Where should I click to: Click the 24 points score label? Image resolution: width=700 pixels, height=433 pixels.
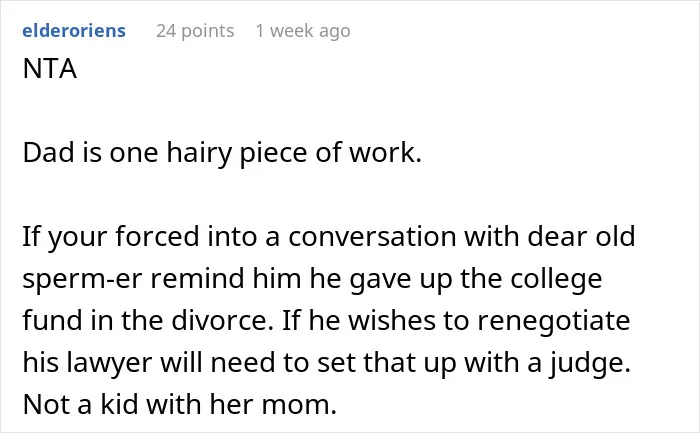pos(195,31)
